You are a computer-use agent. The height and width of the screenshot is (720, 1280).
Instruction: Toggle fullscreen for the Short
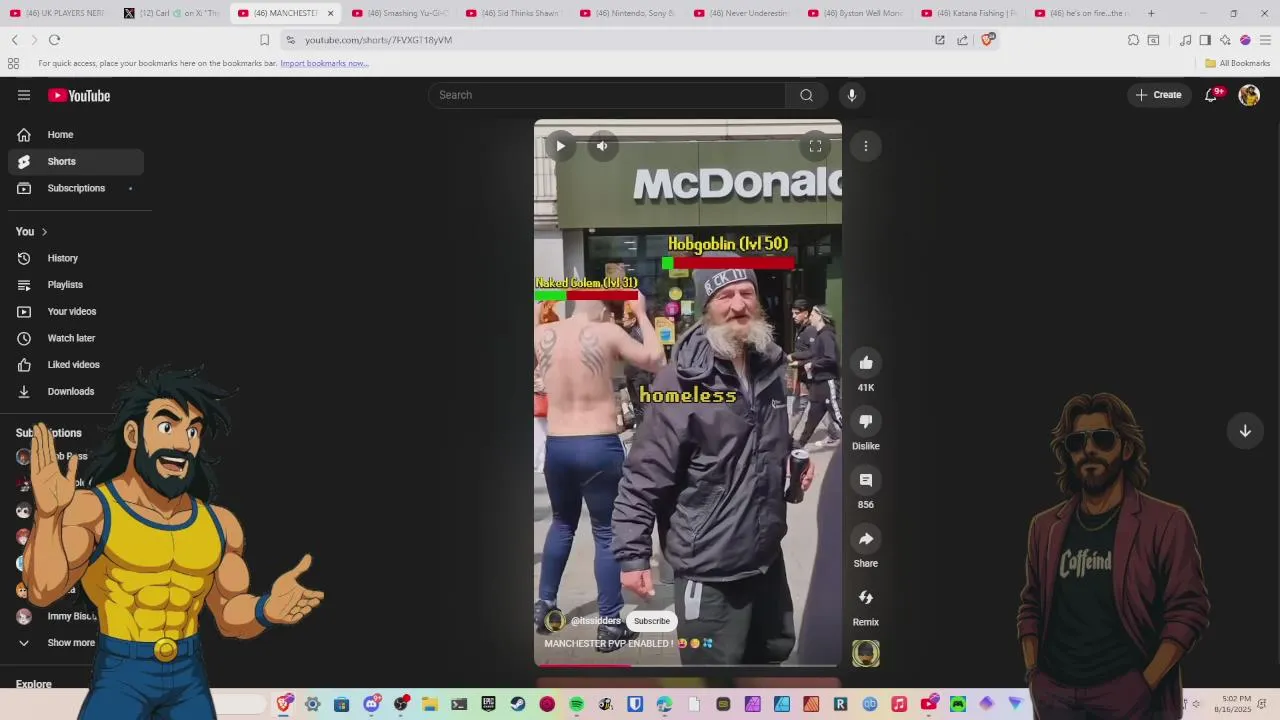click(815, 146)
